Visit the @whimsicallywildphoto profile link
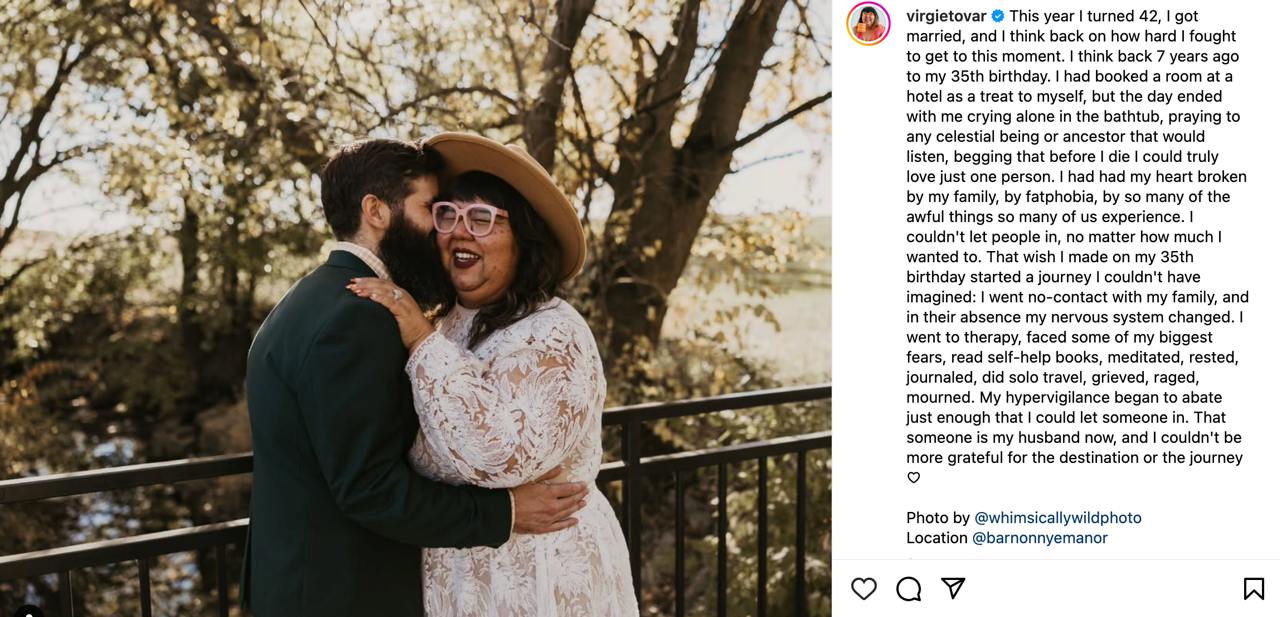Screen dimensions: 1280x617 [x=1057, y=518]
